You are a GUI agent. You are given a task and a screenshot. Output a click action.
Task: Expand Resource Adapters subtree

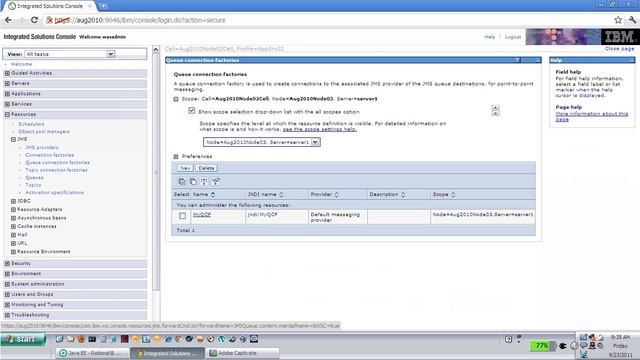point(13,209)
